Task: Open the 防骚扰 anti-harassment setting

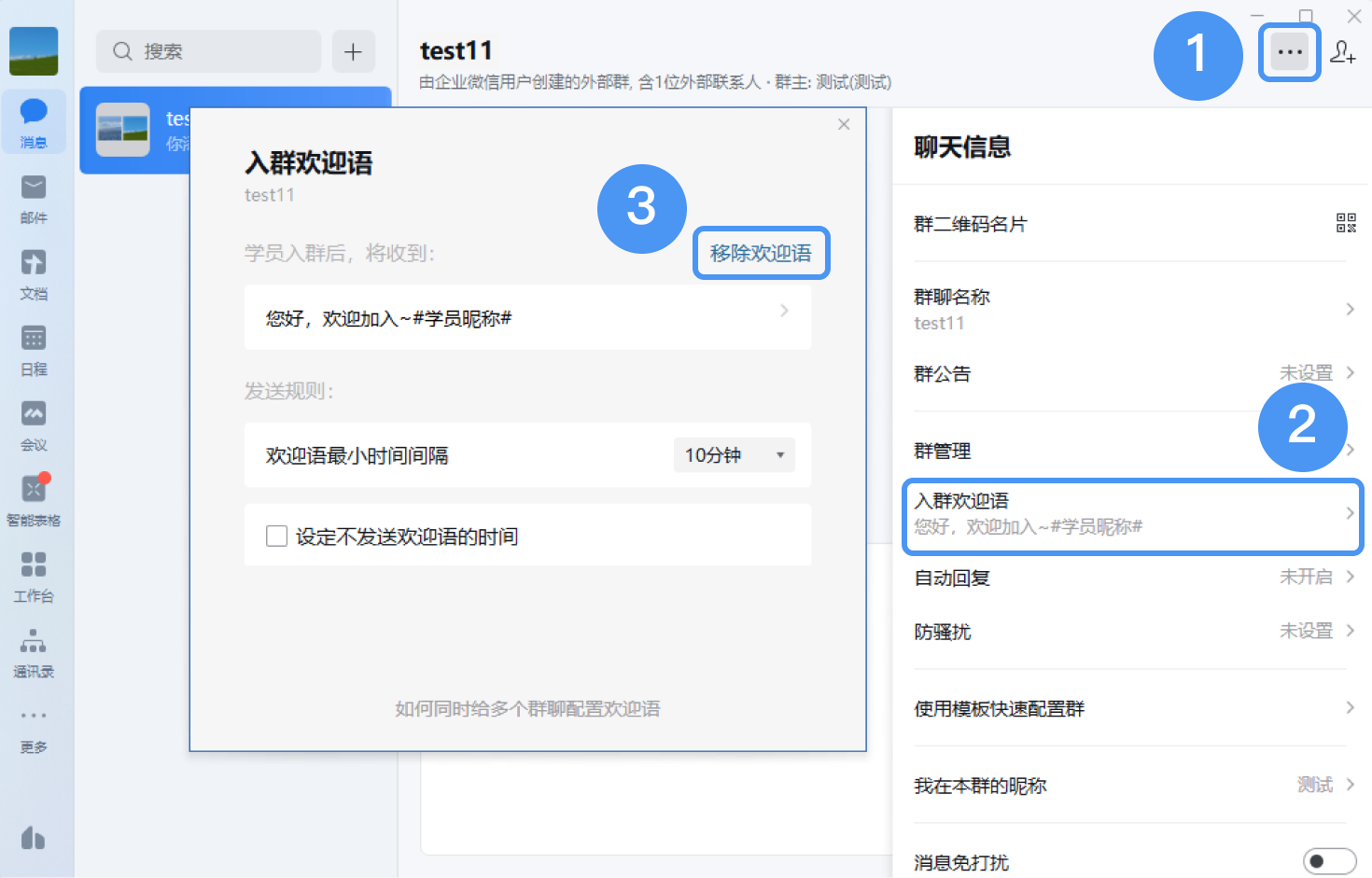Action: coord(1132,632)
